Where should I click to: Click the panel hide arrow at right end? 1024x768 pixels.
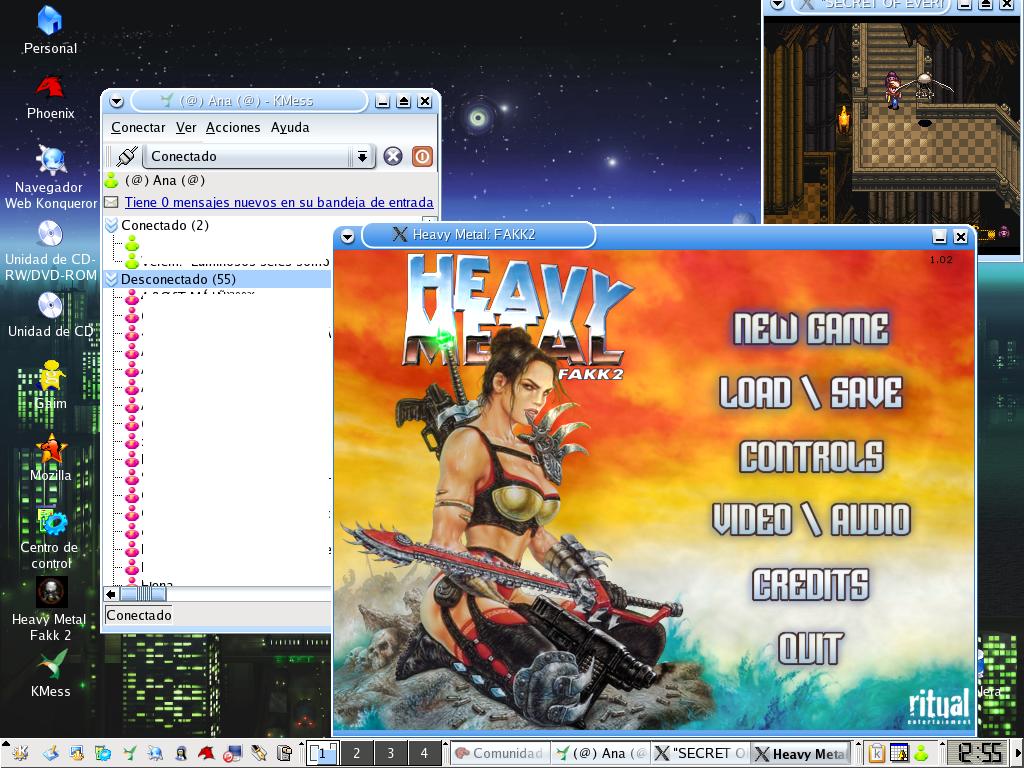1019,753
